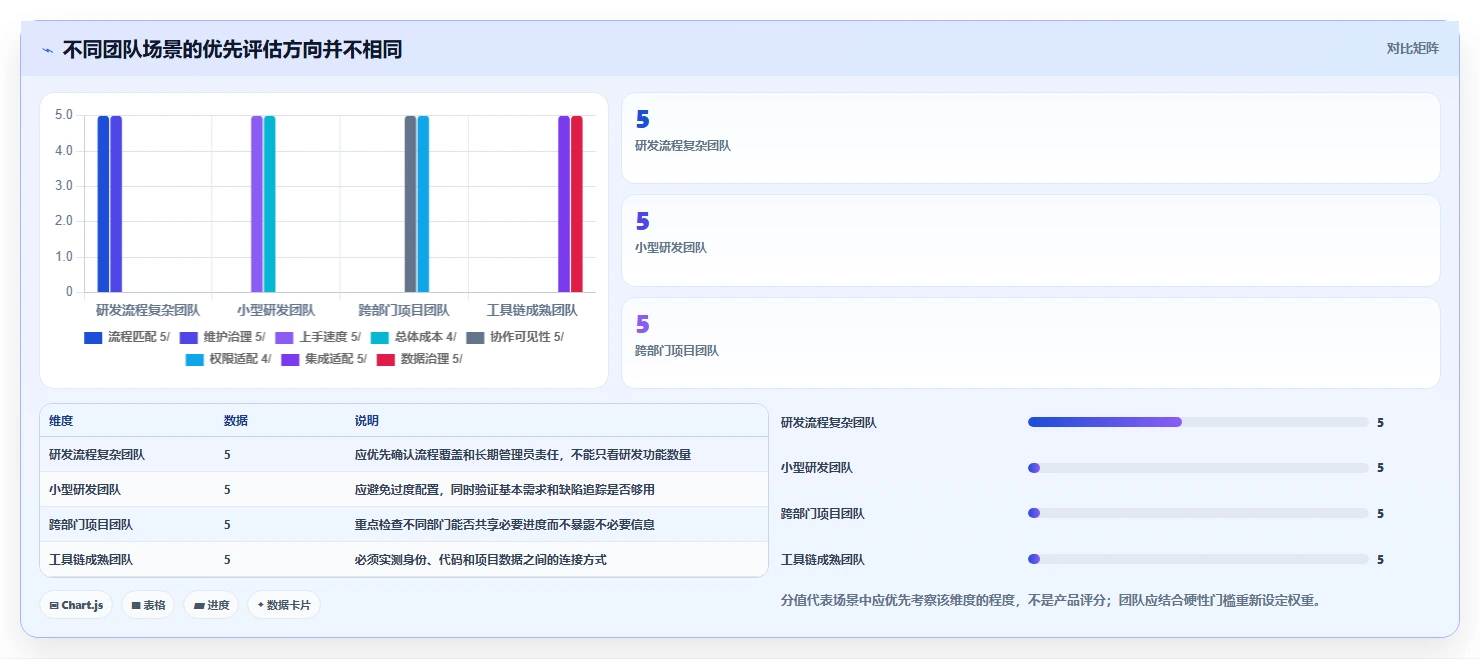Toggle the 维护治理 legend entry
This screenshot has width=1480, height=659.
(x=222, y=337)
